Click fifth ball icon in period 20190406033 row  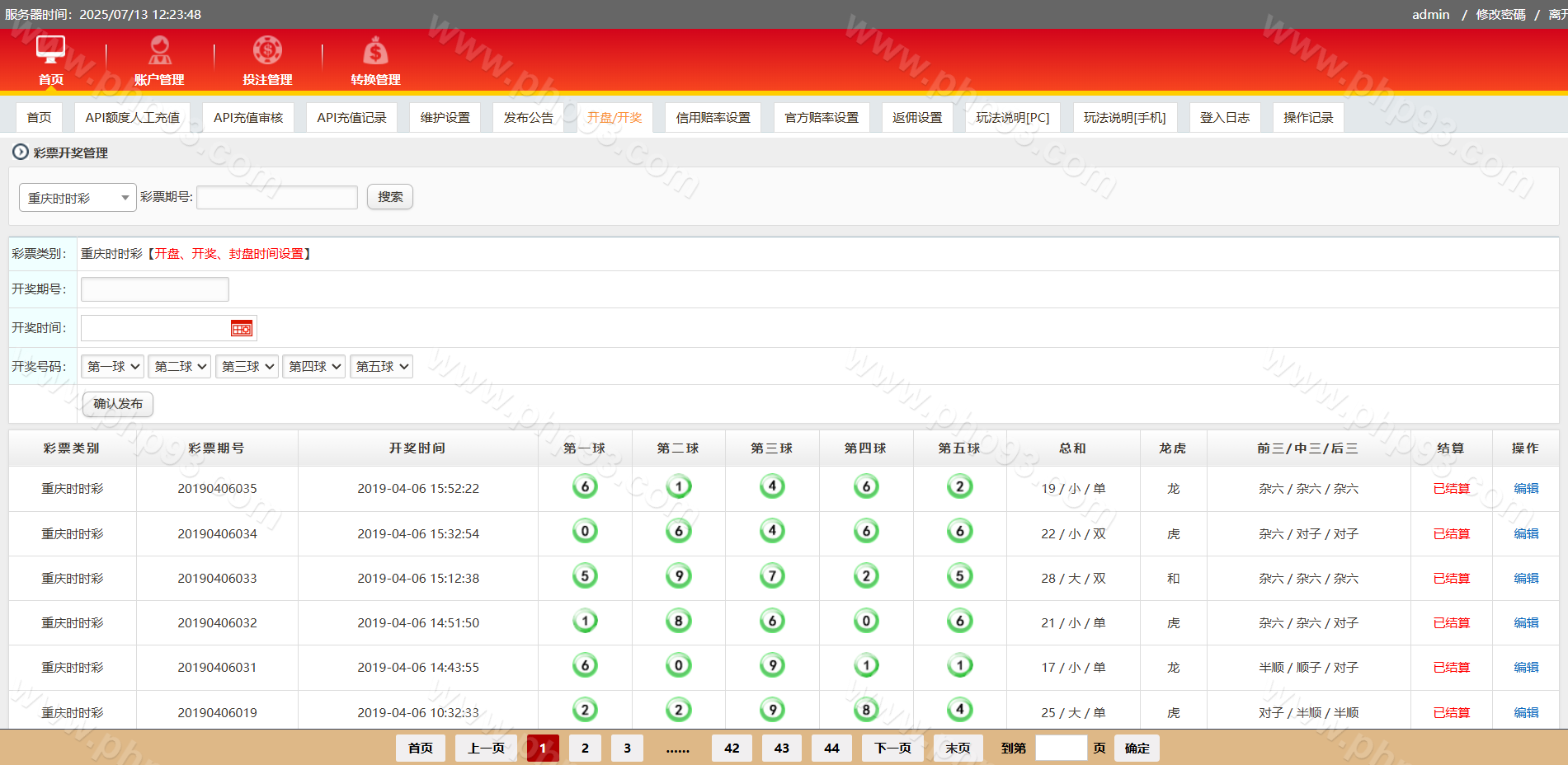[959, 576]
